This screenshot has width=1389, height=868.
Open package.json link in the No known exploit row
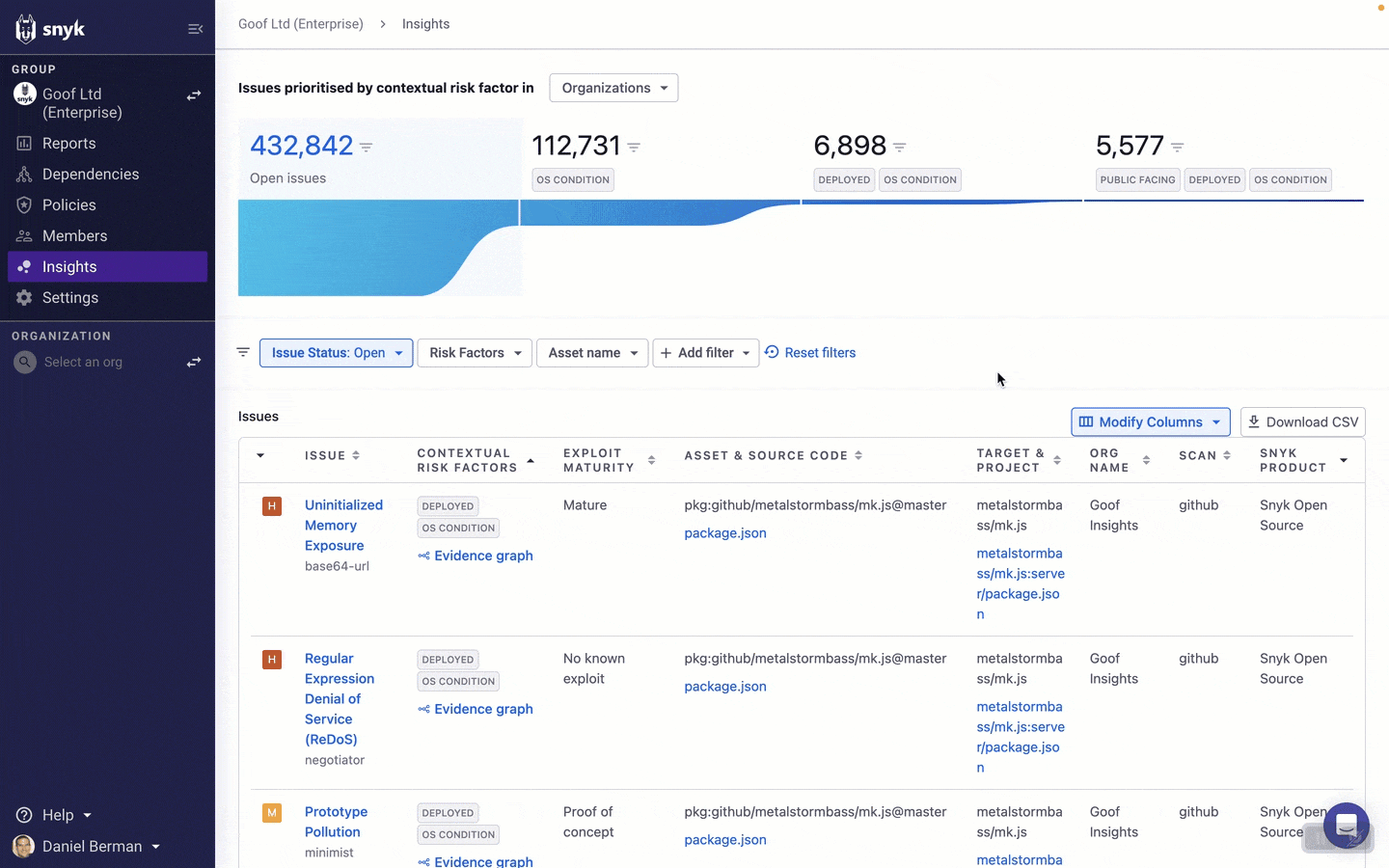click(725, 687)
